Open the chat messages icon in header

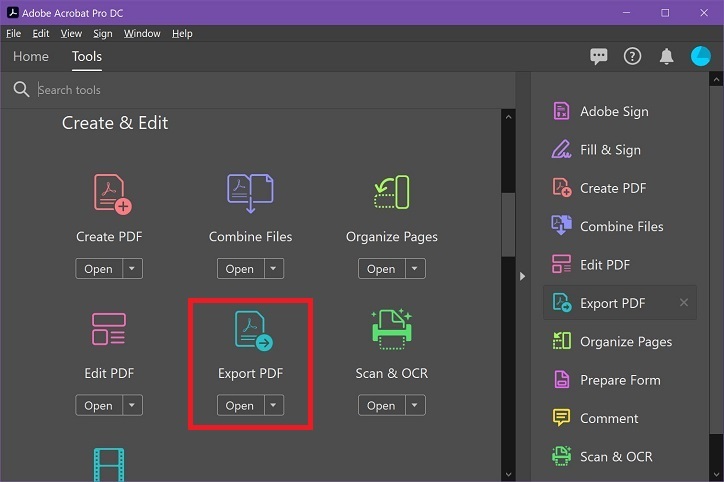(x=598, y=57)
